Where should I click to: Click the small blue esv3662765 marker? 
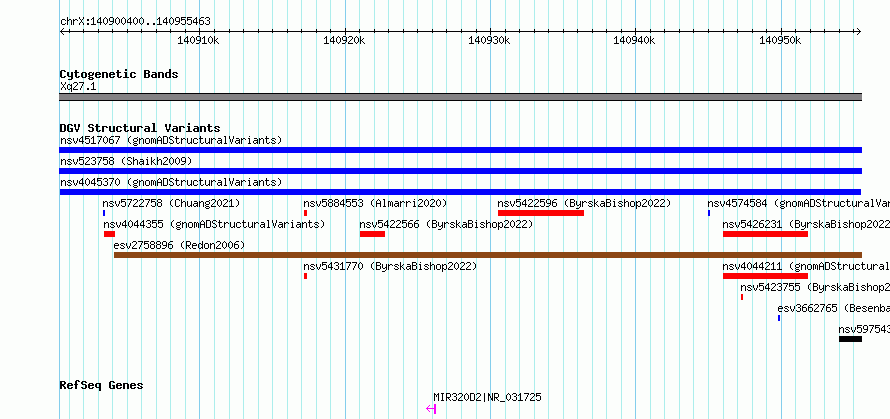click(x=779, y=318)
